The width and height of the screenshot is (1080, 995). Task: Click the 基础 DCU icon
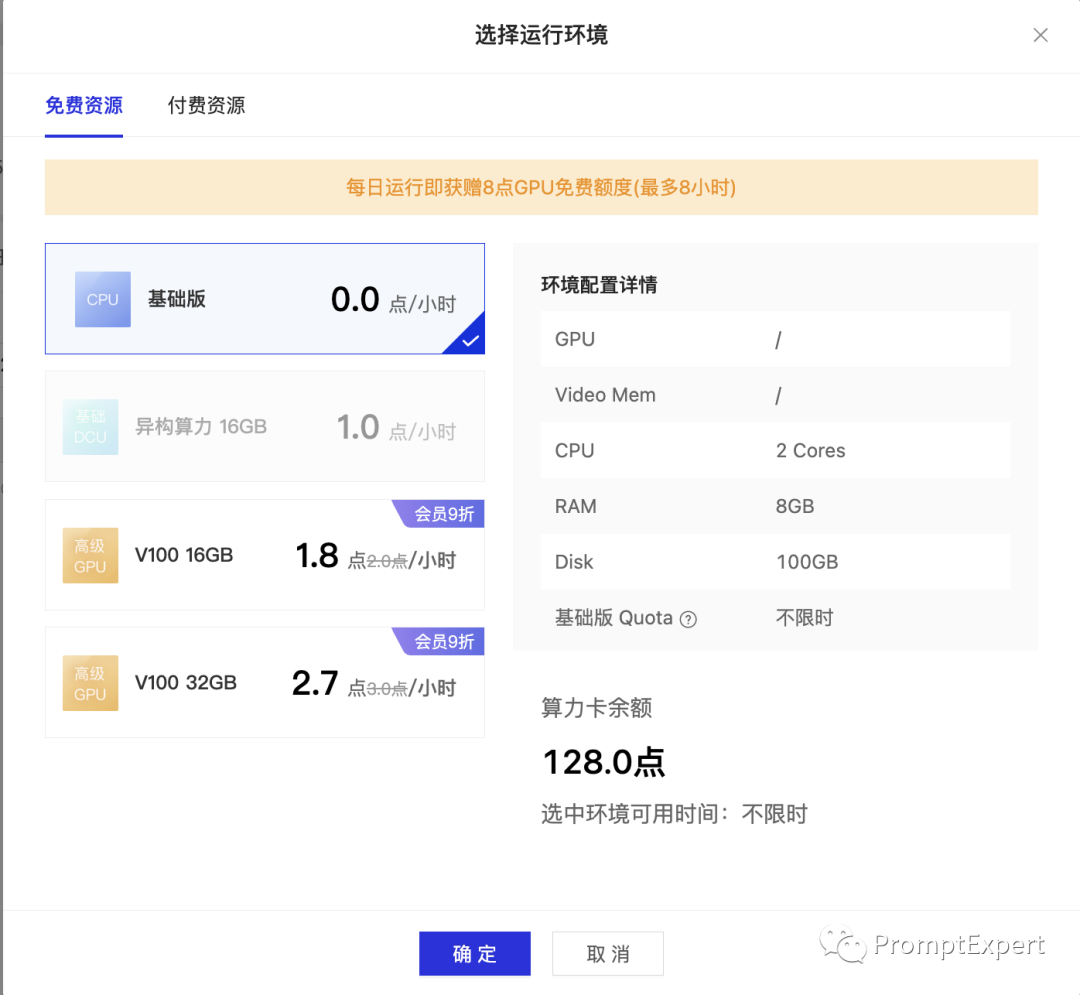click(90, 427)
